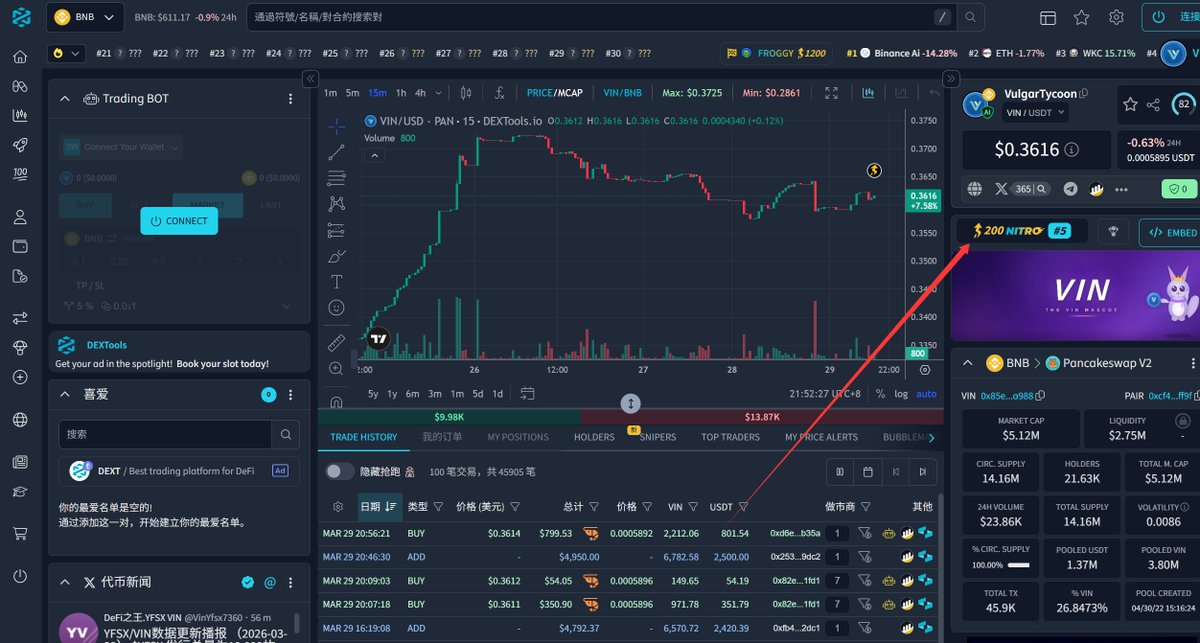This screenshot has height=643, width=1200.
Task: Collapse the right panel double-chevron
Action: (x=952, y=78)
